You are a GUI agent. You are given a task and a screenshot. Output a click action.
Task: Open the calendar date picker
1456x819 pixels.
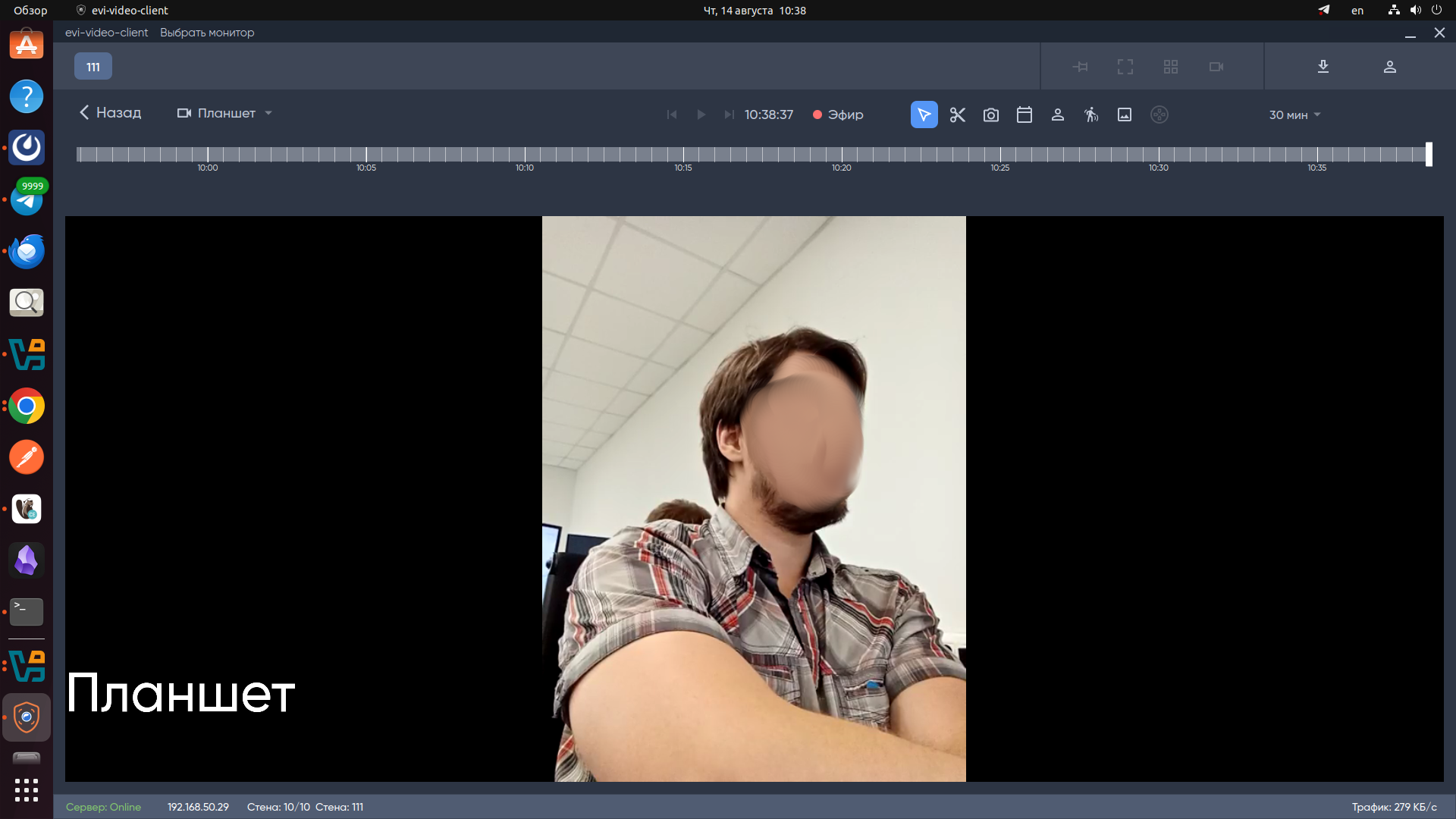(1024, 115)
